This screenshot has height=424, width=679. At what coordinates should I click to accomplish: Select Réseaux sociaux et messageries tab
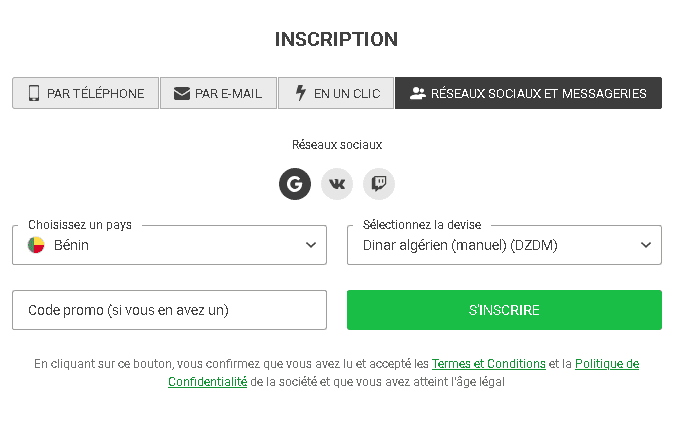[x=528, y=93]
